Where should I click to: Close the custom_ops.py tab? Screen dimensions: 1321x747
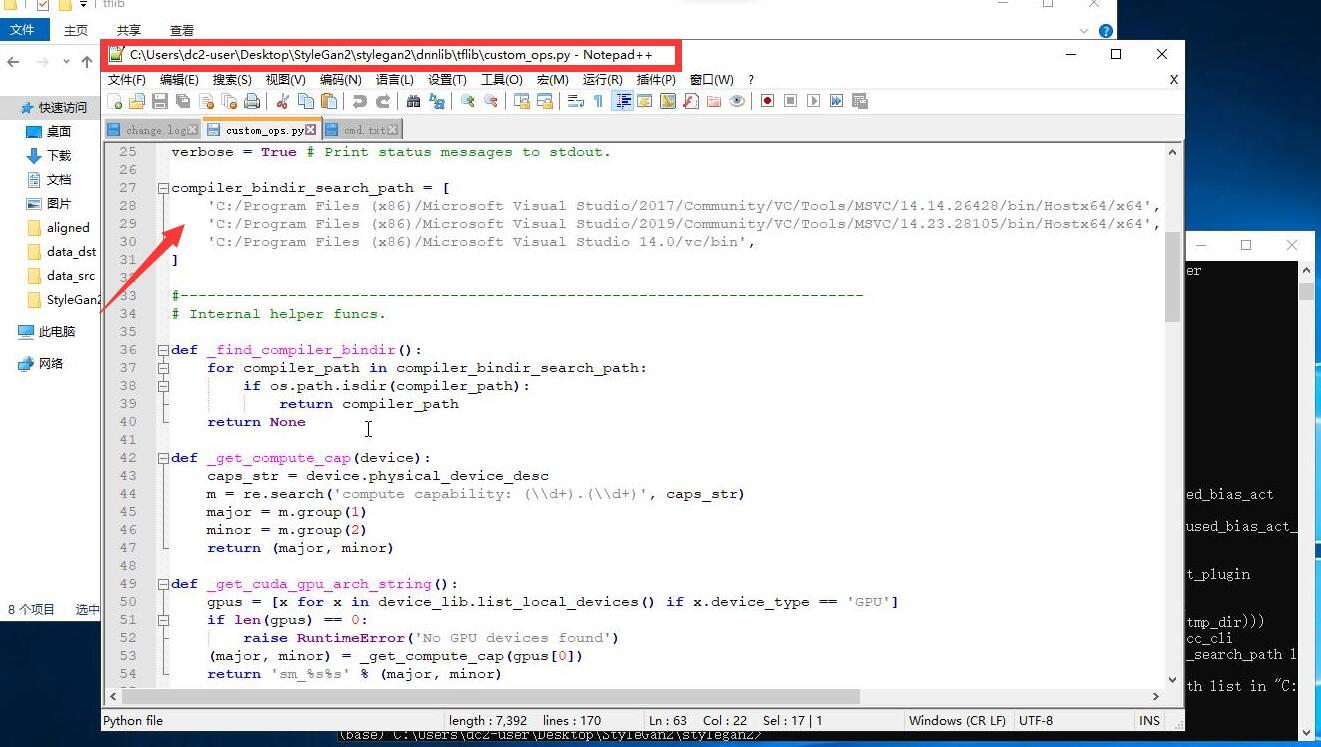click(312, 130)
